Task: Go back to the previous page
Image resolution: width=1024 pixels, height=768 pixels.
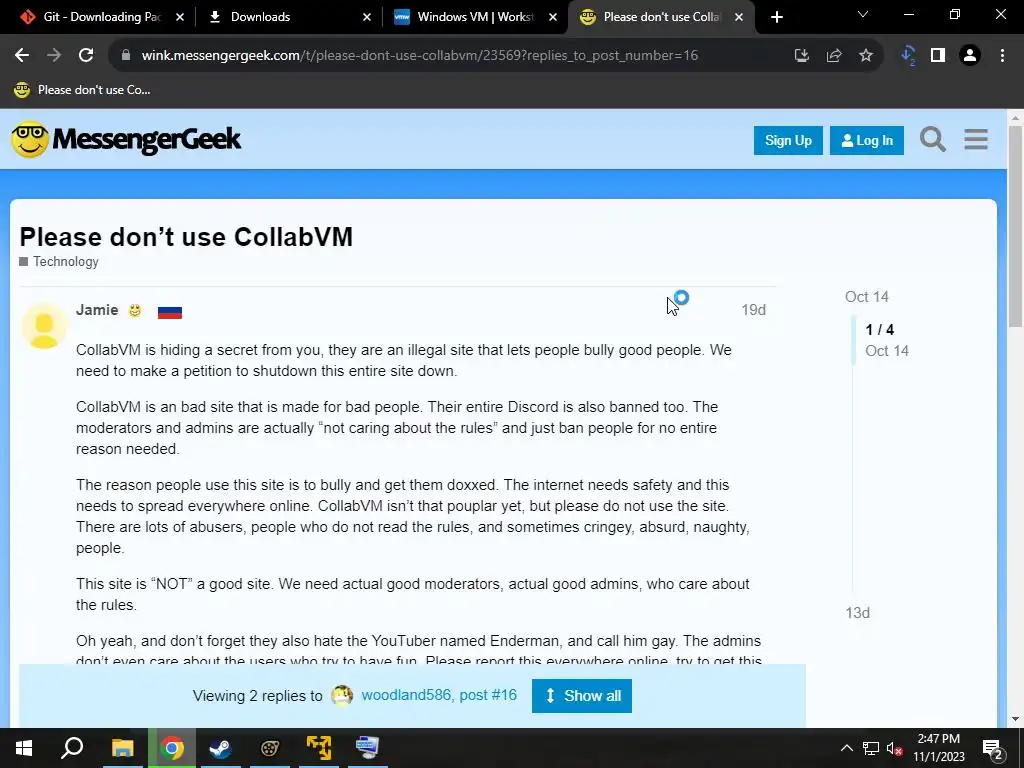Action: click(x=22, y=56)
